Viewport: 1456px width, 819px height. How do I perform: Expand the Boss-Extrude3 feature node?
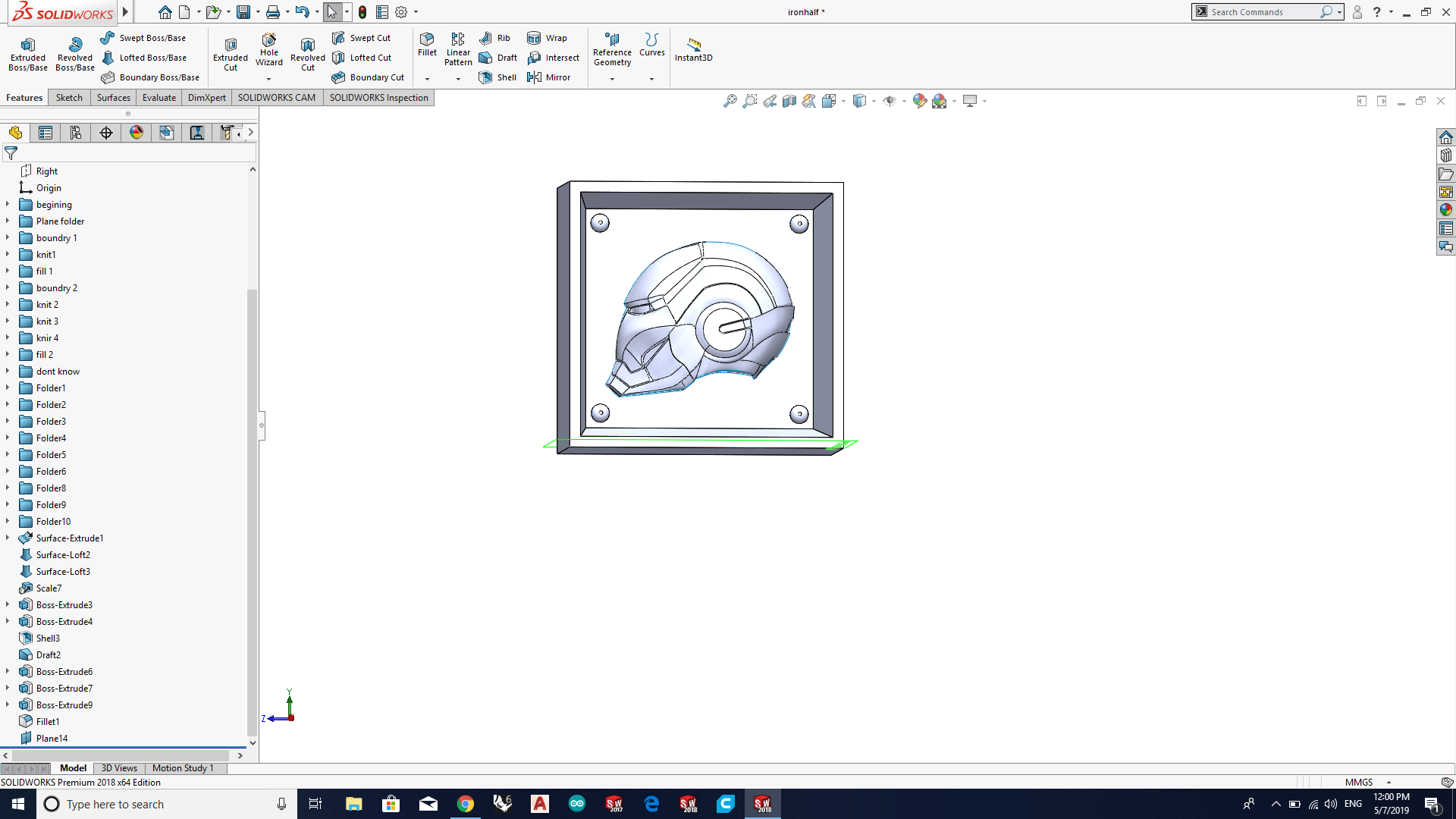pyautogui.click(x=8, y=604)
